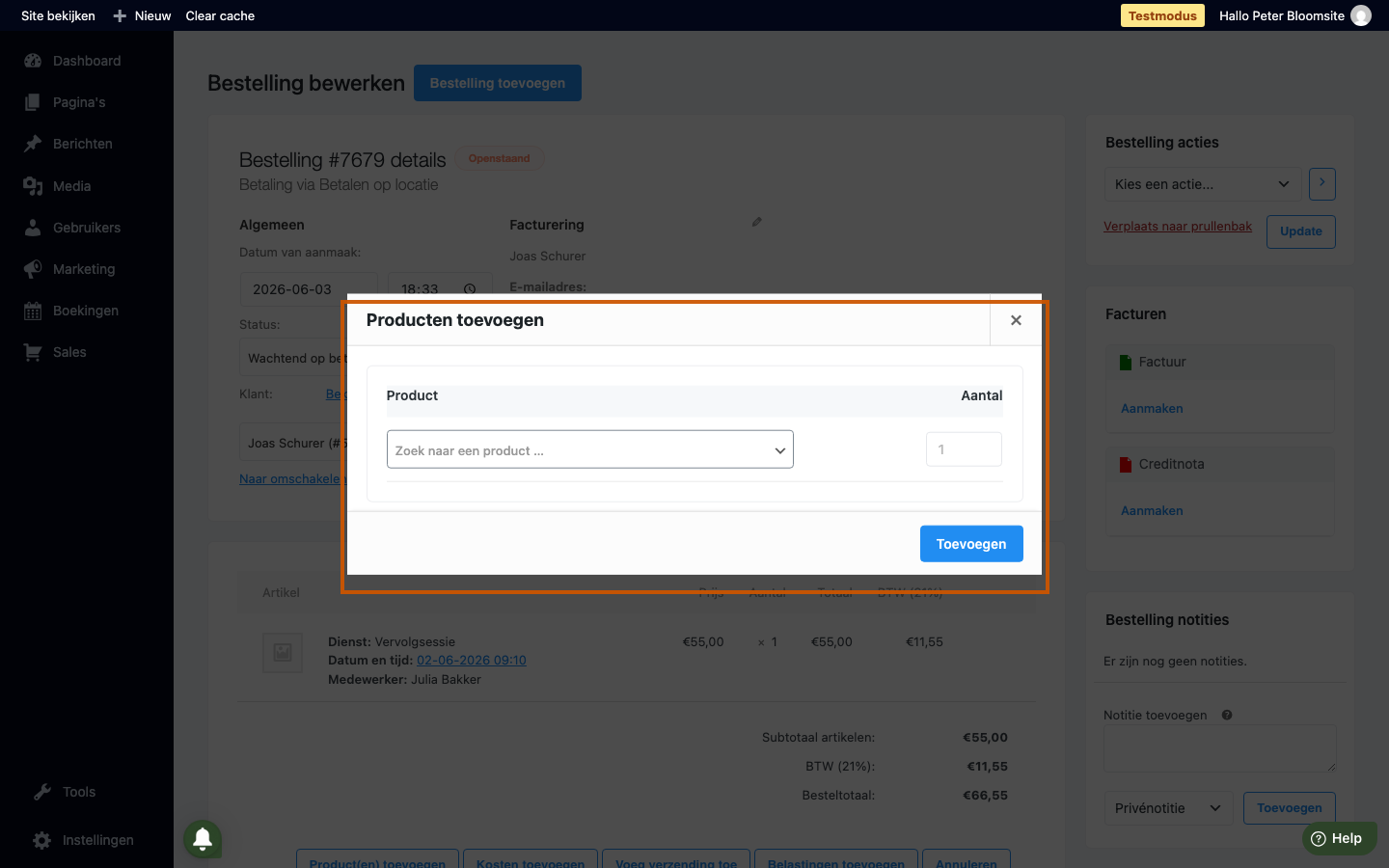Click the Berichten pin icon
Image resolution: width=1389 pixels, height=868 pixels.
(33, 144)
